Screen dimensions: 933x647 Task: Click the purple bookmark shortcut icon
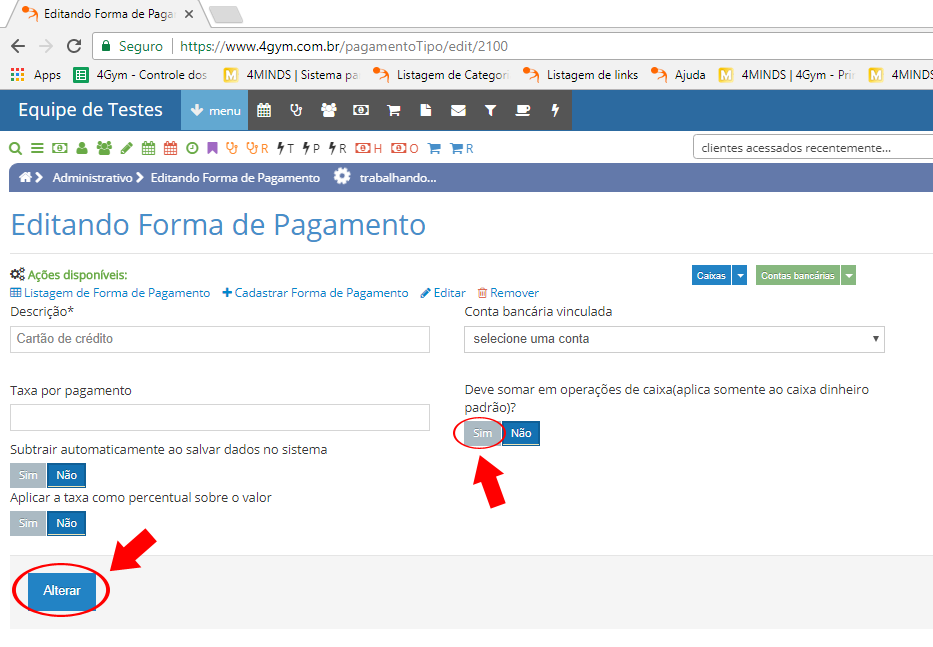[x=212, y=148]
